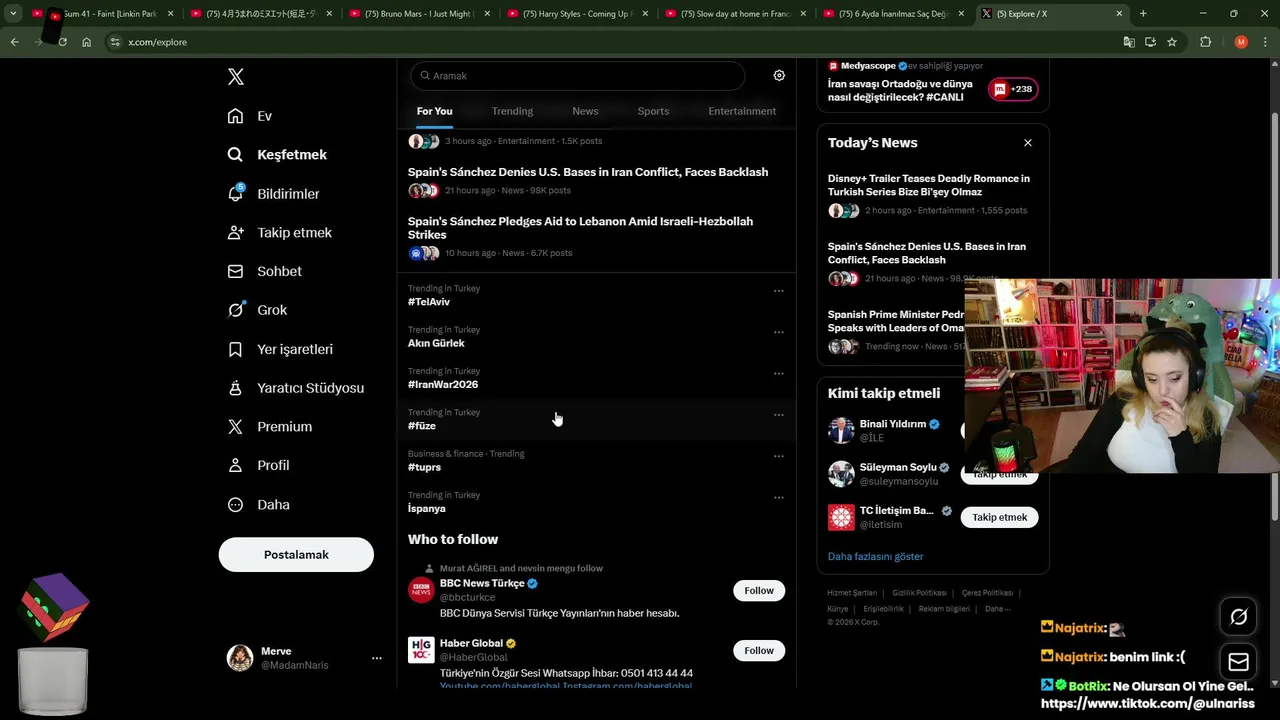Open account menu dots next to Merve
Screen dimensions: 1280x720
pos(376,658)
